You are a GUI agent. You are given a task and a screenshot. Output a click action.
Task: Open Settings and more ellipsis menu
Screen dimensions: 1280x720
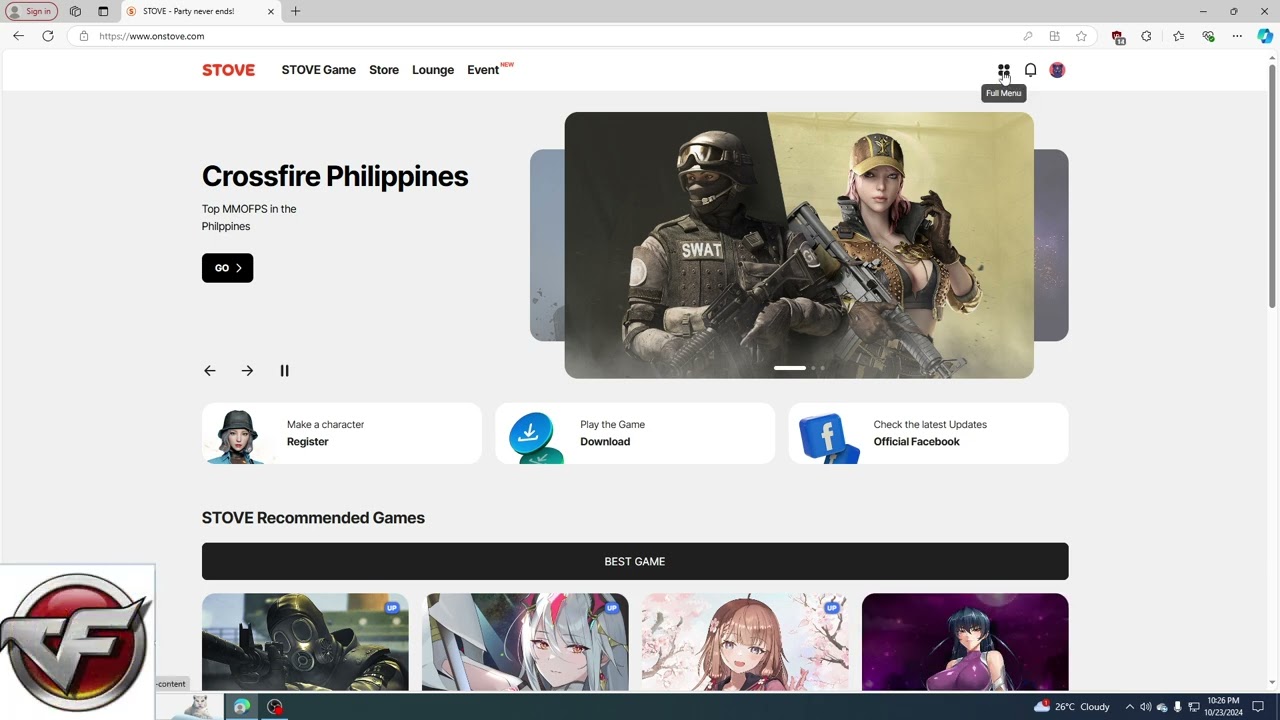coord(1237,36)
